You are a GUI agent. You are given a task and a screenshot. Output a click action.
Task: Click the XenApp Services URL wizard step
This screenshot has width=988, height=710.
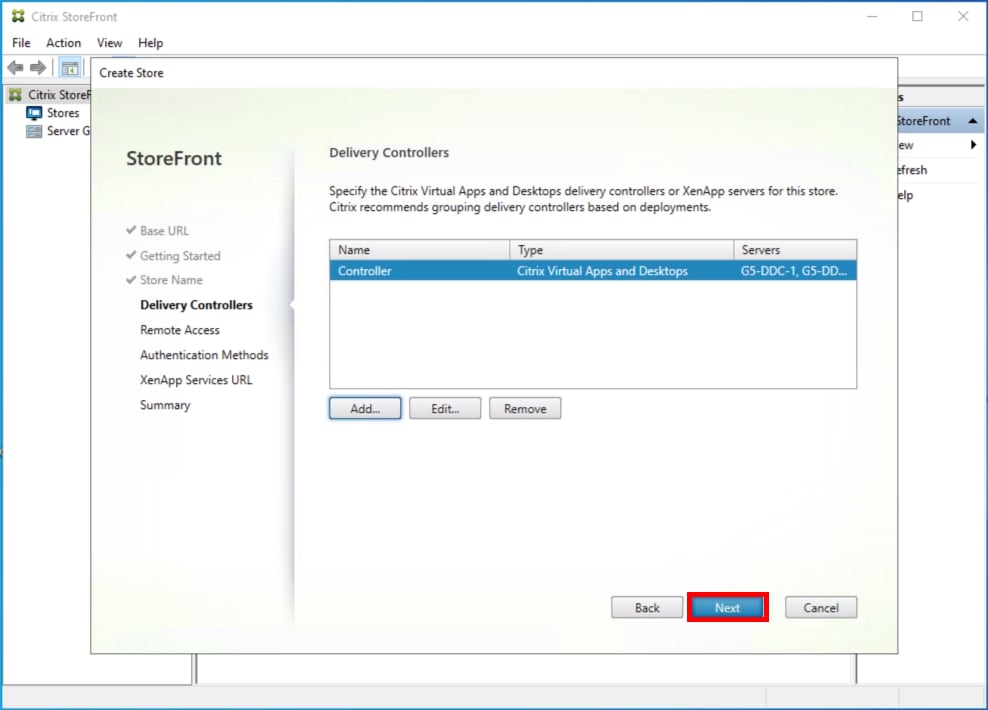click(x=196, y=380)
